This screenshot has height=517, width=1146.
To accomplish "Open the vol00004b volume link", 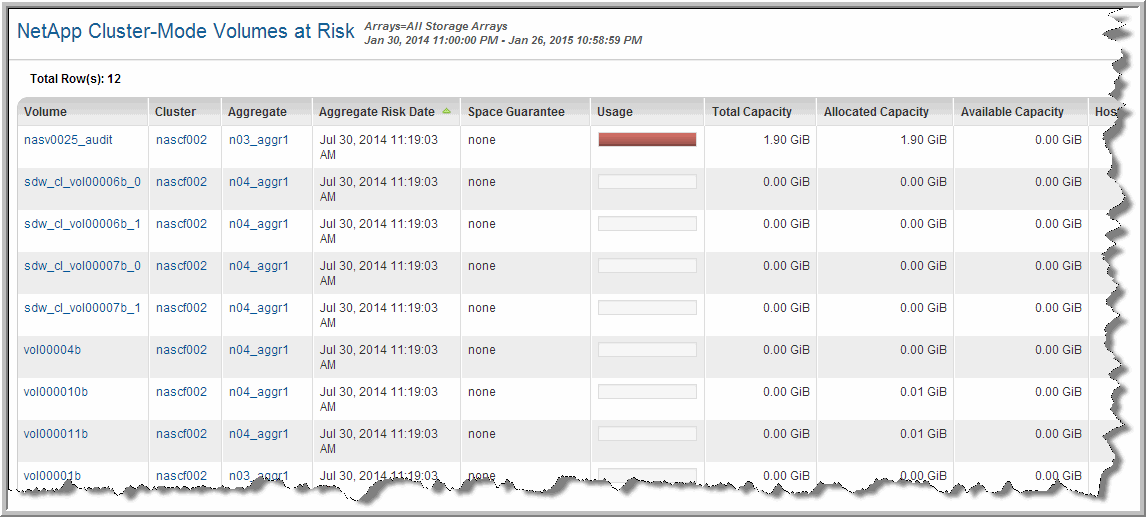I will [x=52, y=350].
